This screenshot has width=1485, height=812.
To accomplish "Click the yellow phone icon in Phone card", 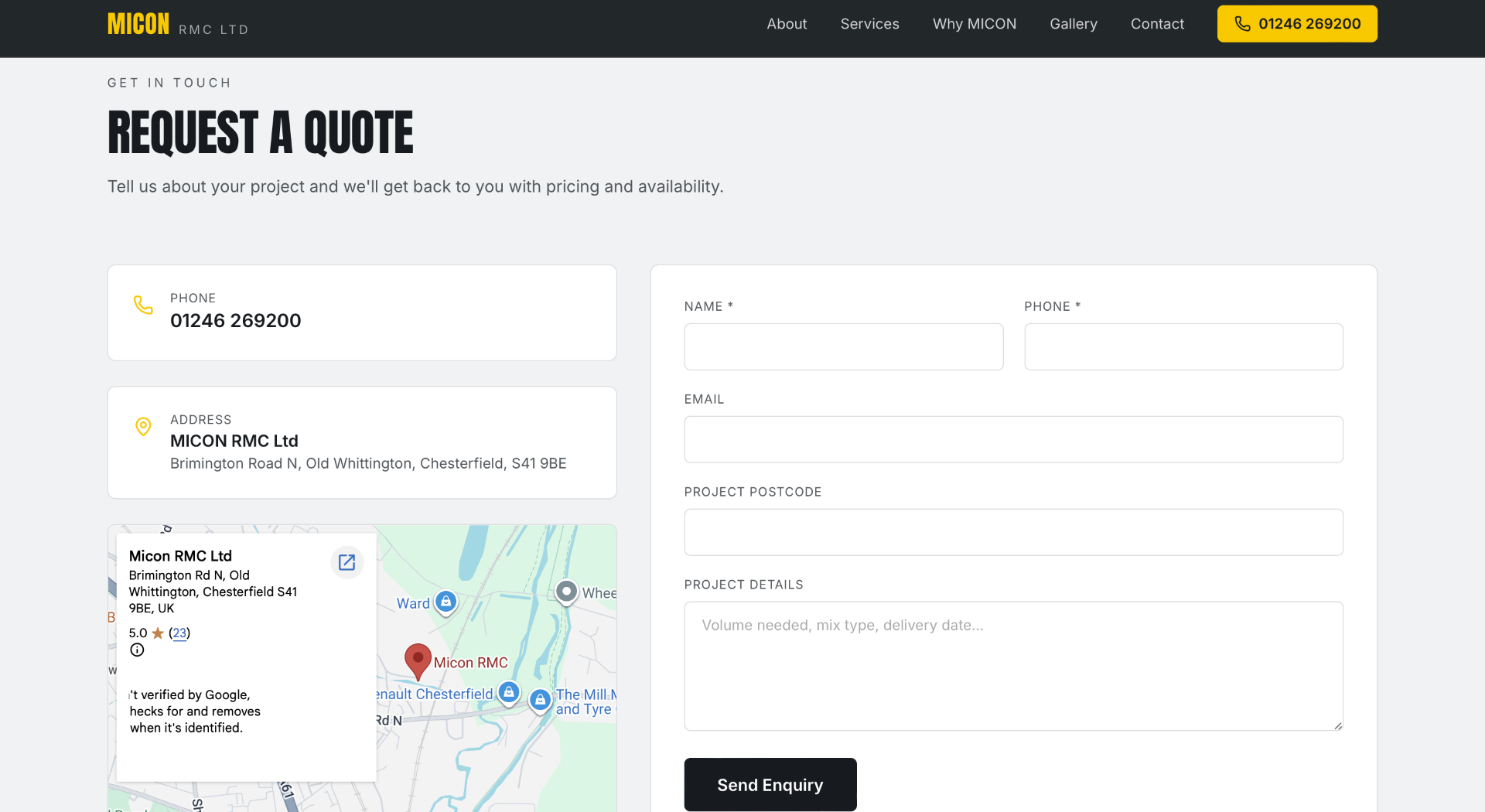I will click(143, 305).
